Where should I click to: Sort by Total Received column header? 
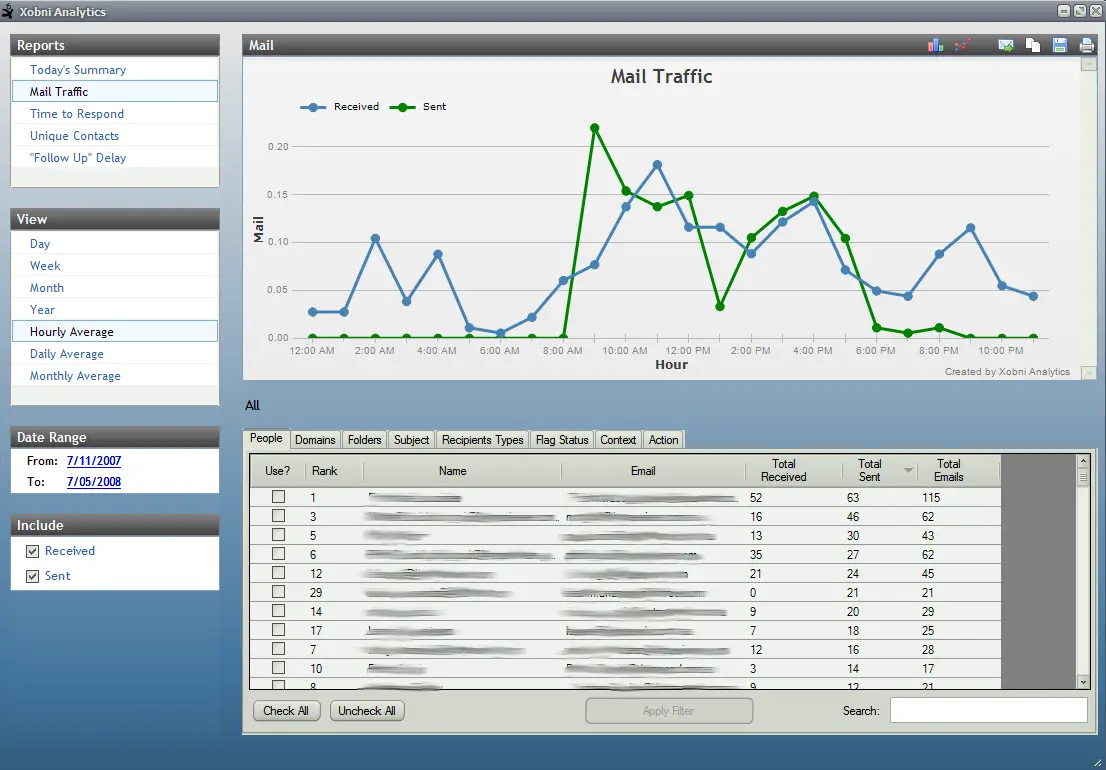point(794,470)
